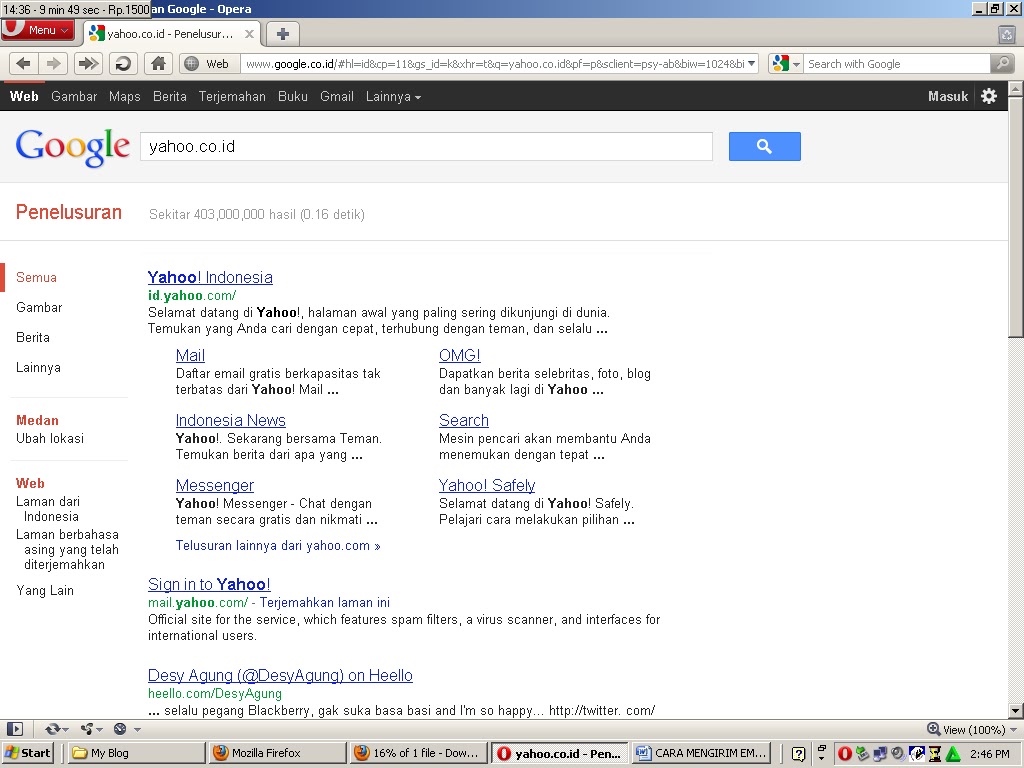Expand Lainnya in the left sidebar

(39, 368)
